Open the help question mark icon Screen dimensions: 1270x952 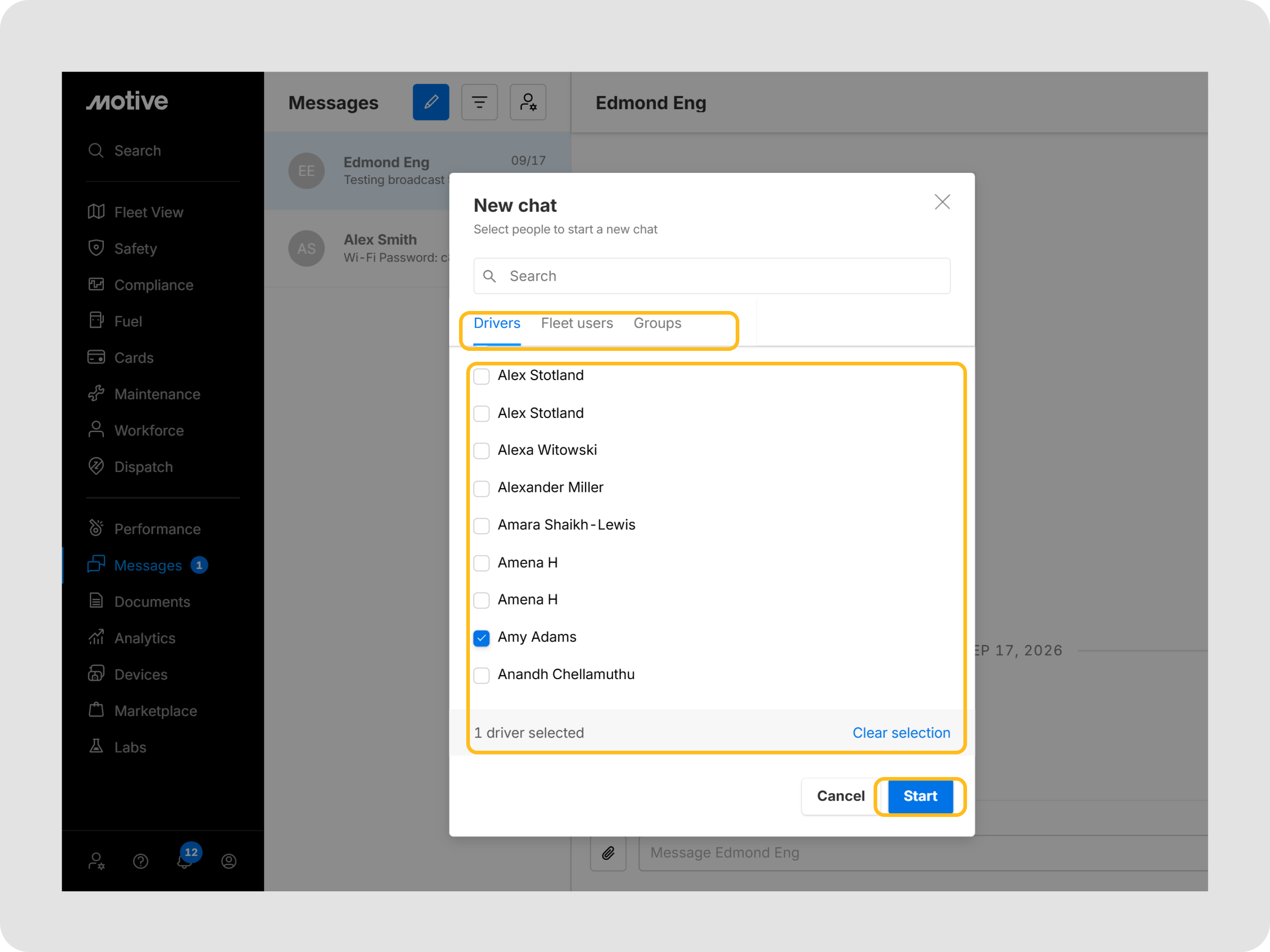pyautogui.click(x=141, y=861)
